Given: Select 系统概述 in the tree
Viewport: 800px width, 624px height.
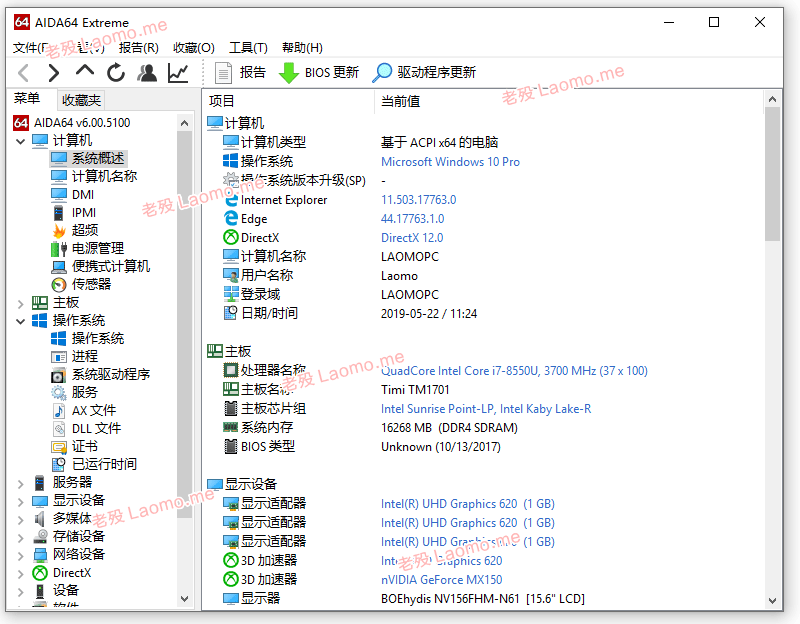Looking at the screenshot, I should (x=88, y=158).
